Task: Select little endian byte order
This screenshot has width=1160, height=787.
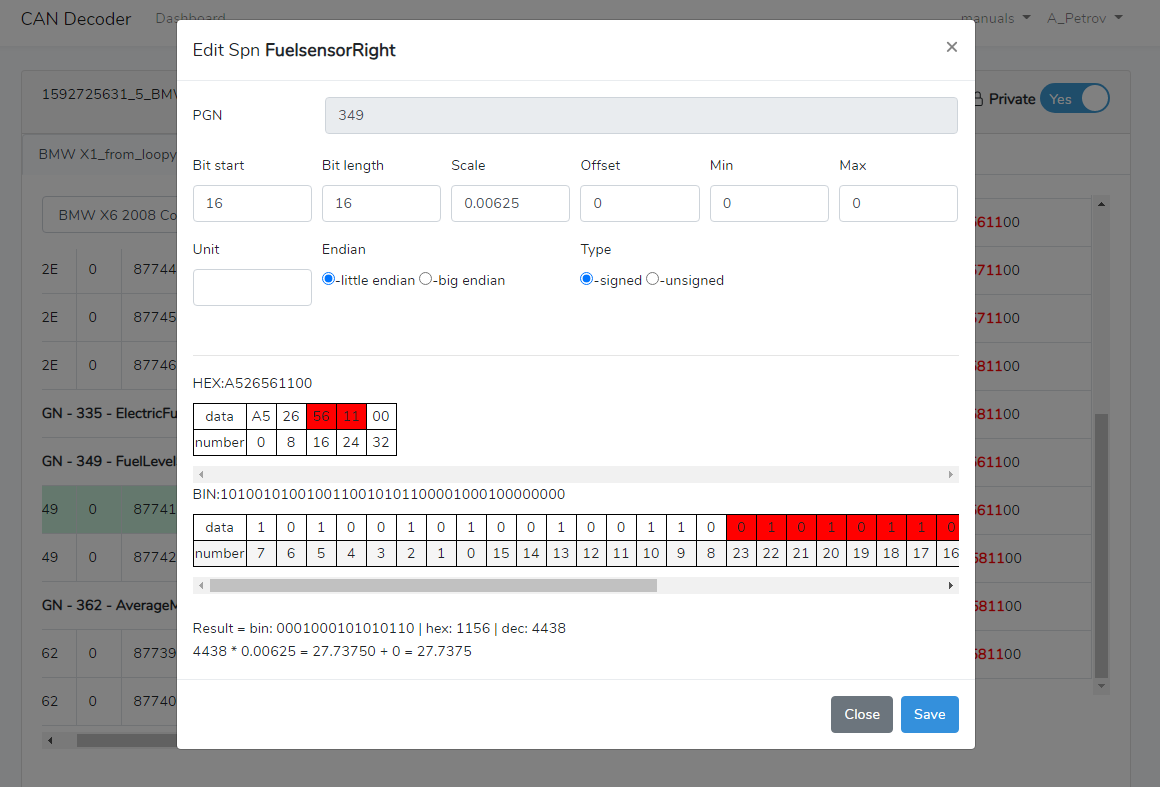Action: [329, 278]
